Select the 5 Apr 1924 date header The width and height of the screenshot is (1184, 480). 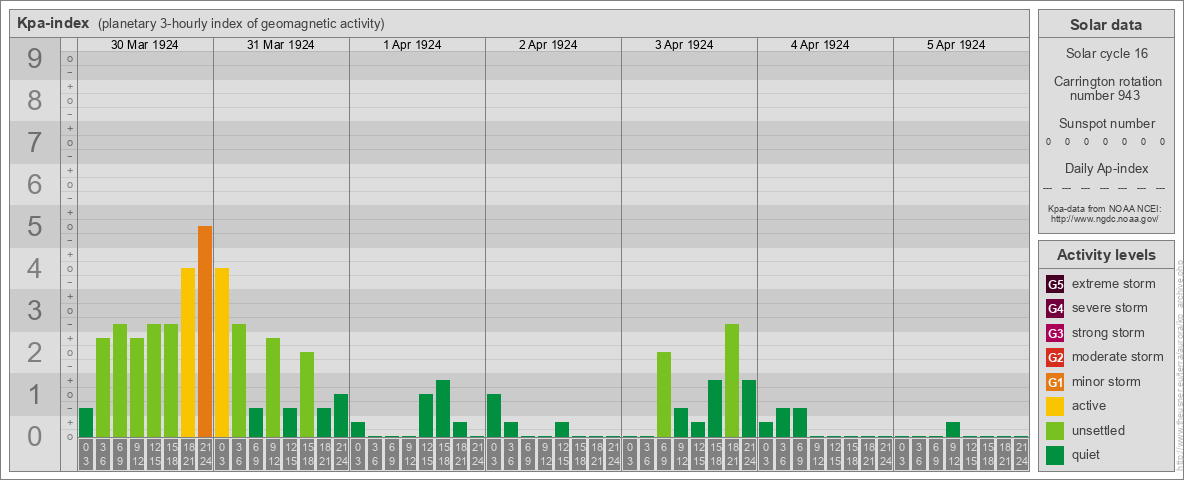click(956, 45)
